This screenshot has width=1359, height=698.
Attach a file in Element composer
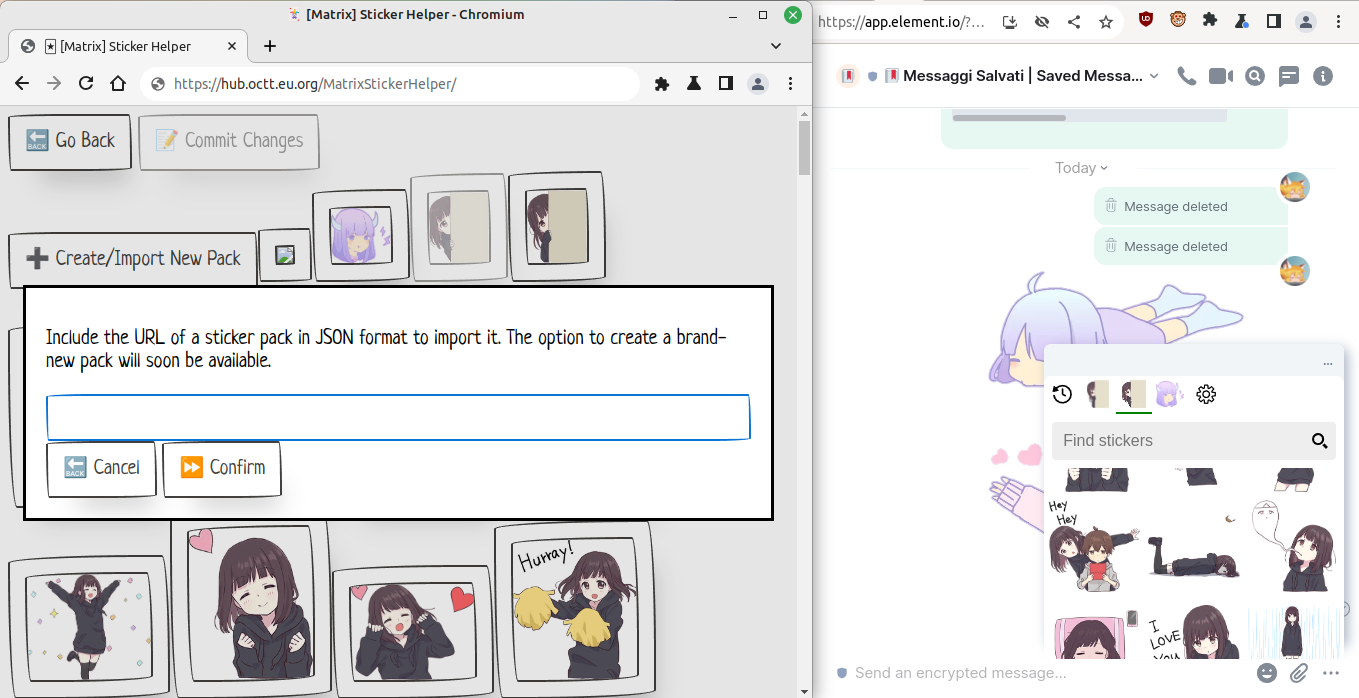point(1299,673)
